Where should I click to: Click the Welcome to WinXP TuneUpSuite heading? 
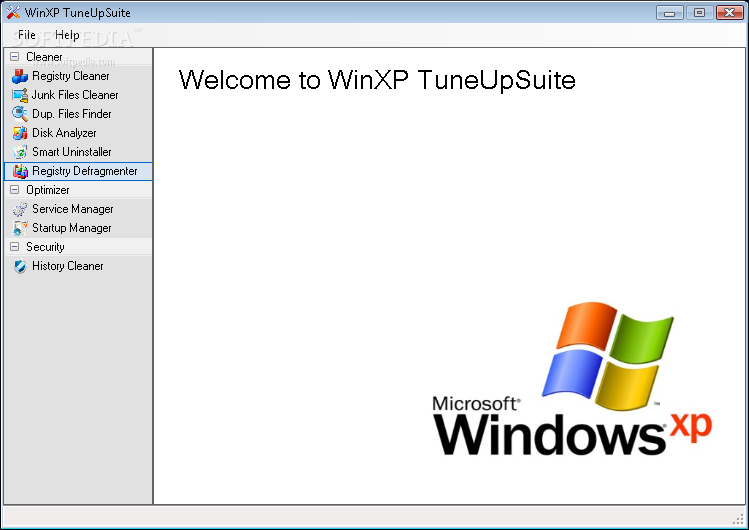coord(377,80)
